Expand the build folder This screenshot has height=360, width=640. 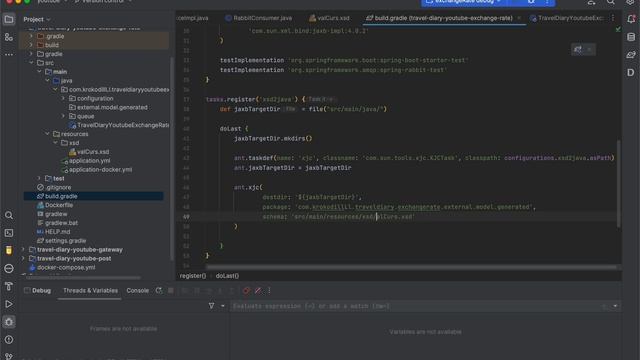[x=31, y=45]
